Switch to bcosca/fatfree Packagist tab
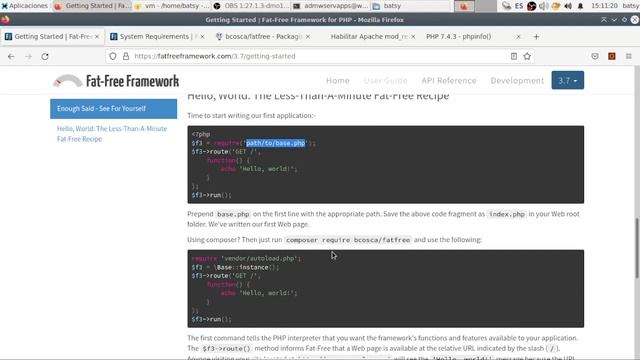Image resolution: width=640 pixels, height=360 pixels. point(263,37)
